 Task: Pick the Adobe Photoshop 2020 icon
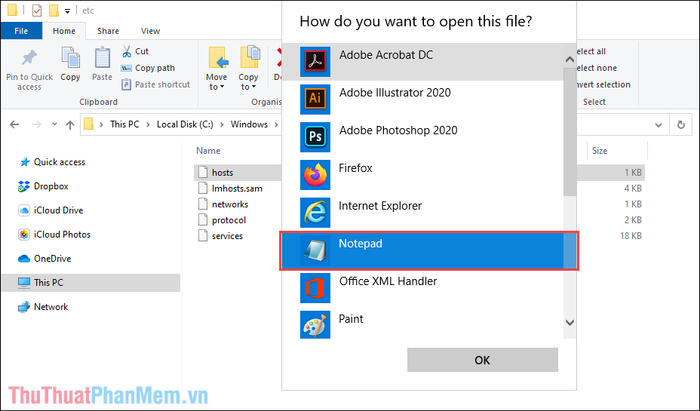click(x=315, y=137)
